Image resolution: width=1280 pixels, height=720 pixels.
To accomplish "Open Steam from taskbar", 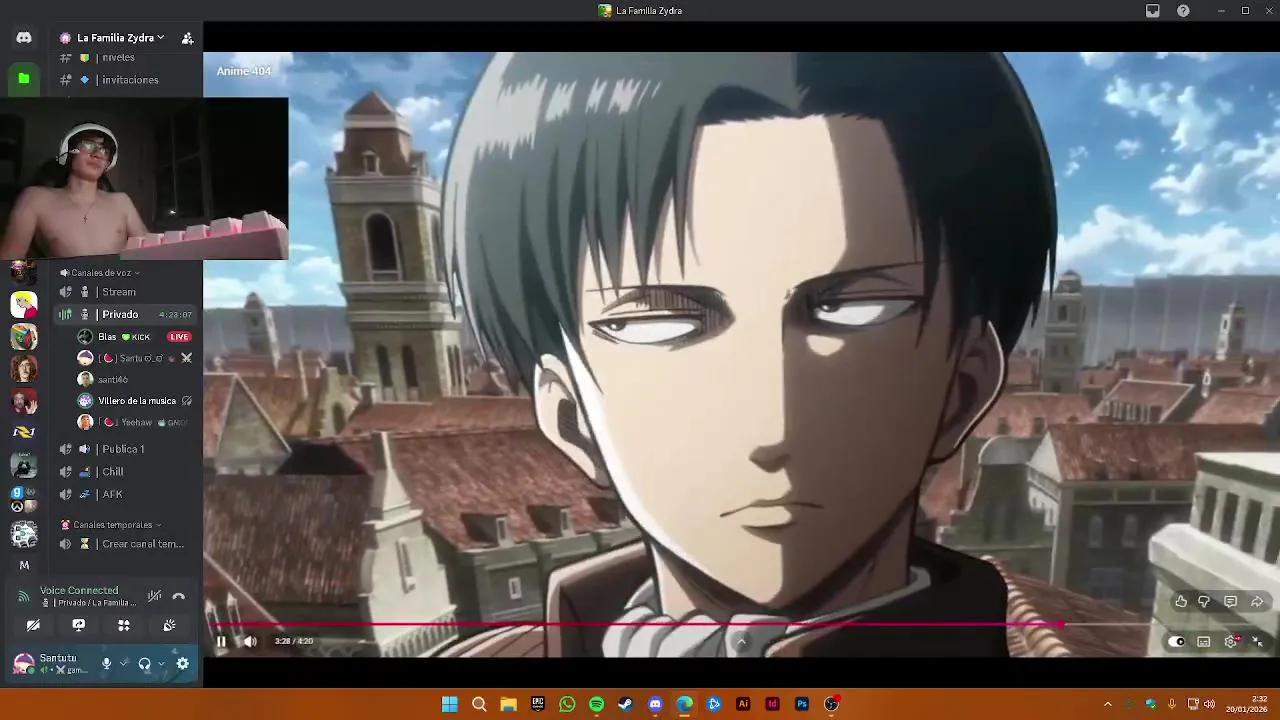I will (626, 704).
